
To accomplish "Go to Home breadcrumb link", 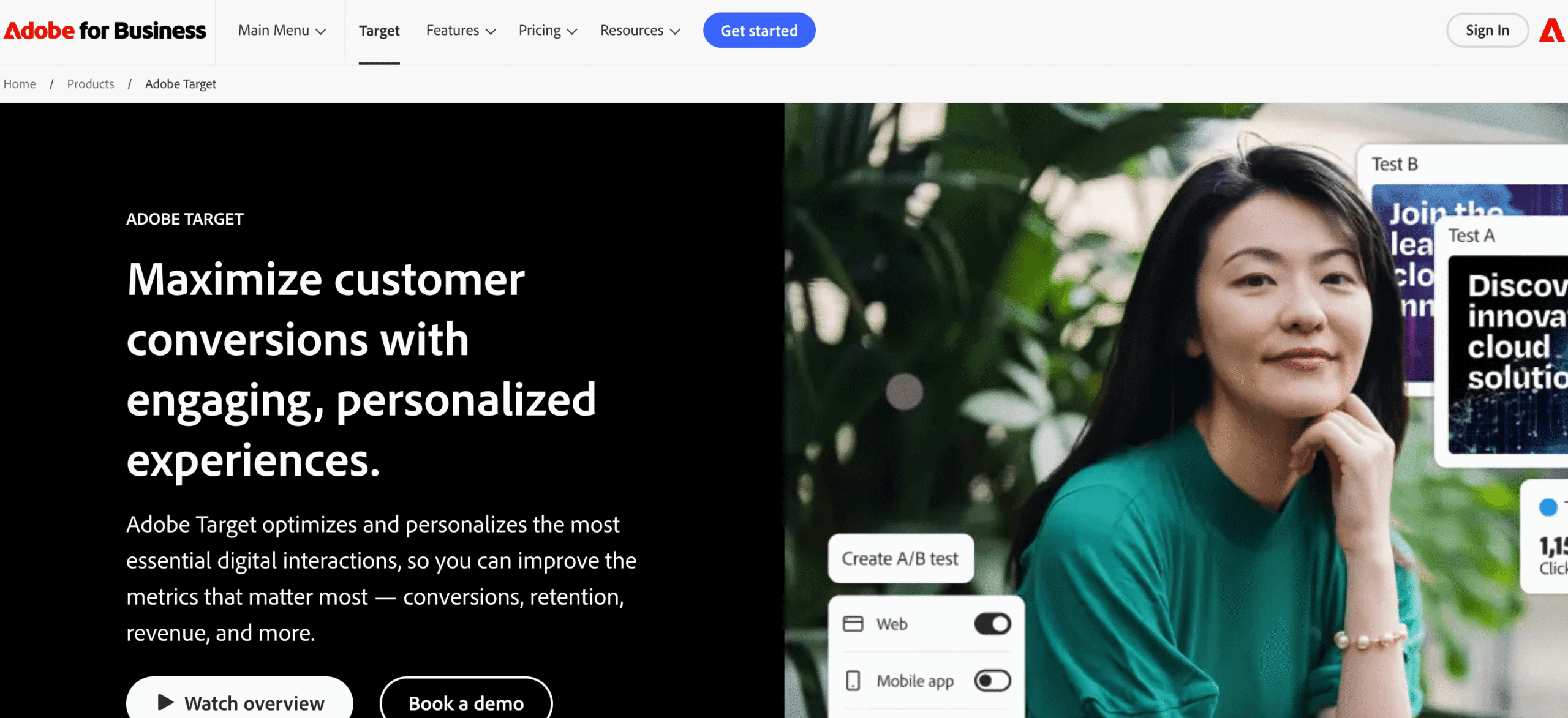I will tap(20, 84).
